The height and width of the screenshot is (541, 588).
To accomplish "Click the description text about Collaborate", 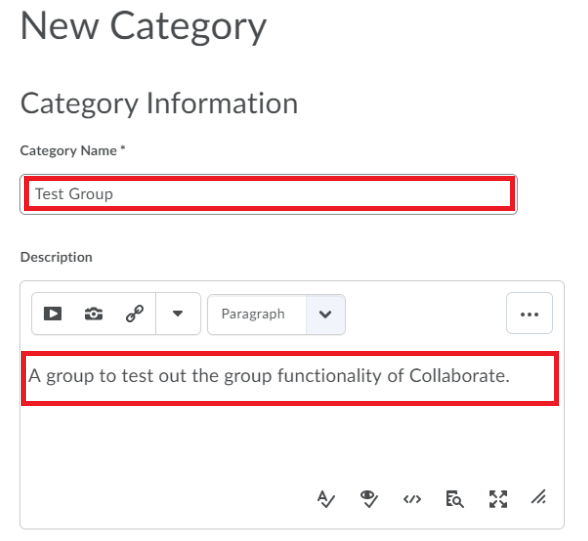I will point(269,376).
